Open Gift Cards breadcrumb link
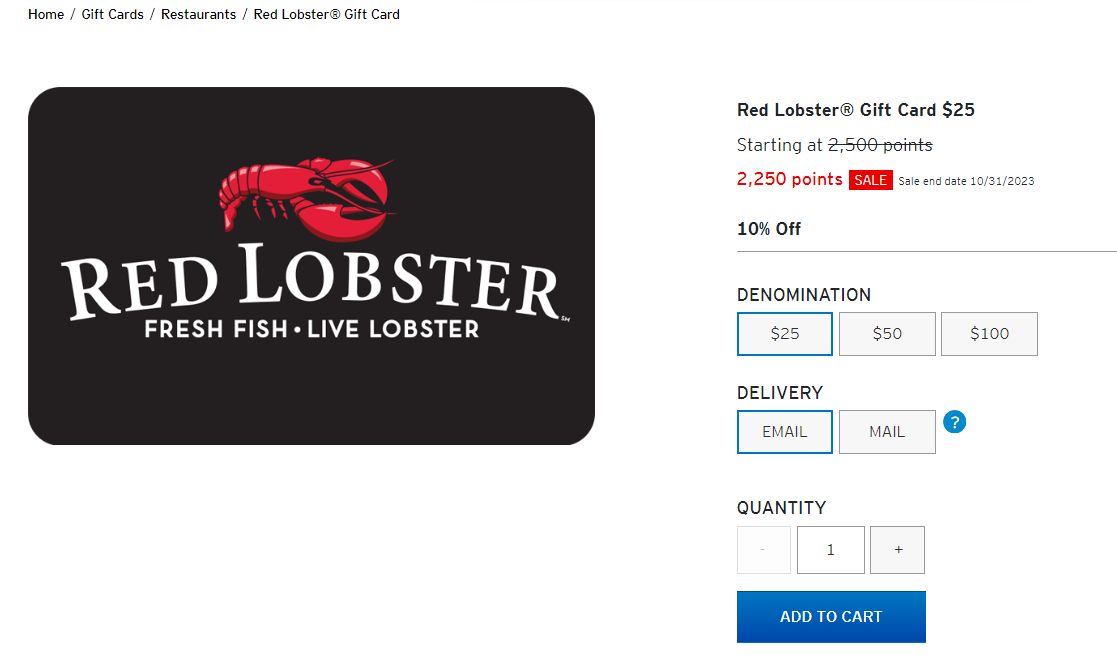Screen dimensions: 1117x670 point(113,15)
